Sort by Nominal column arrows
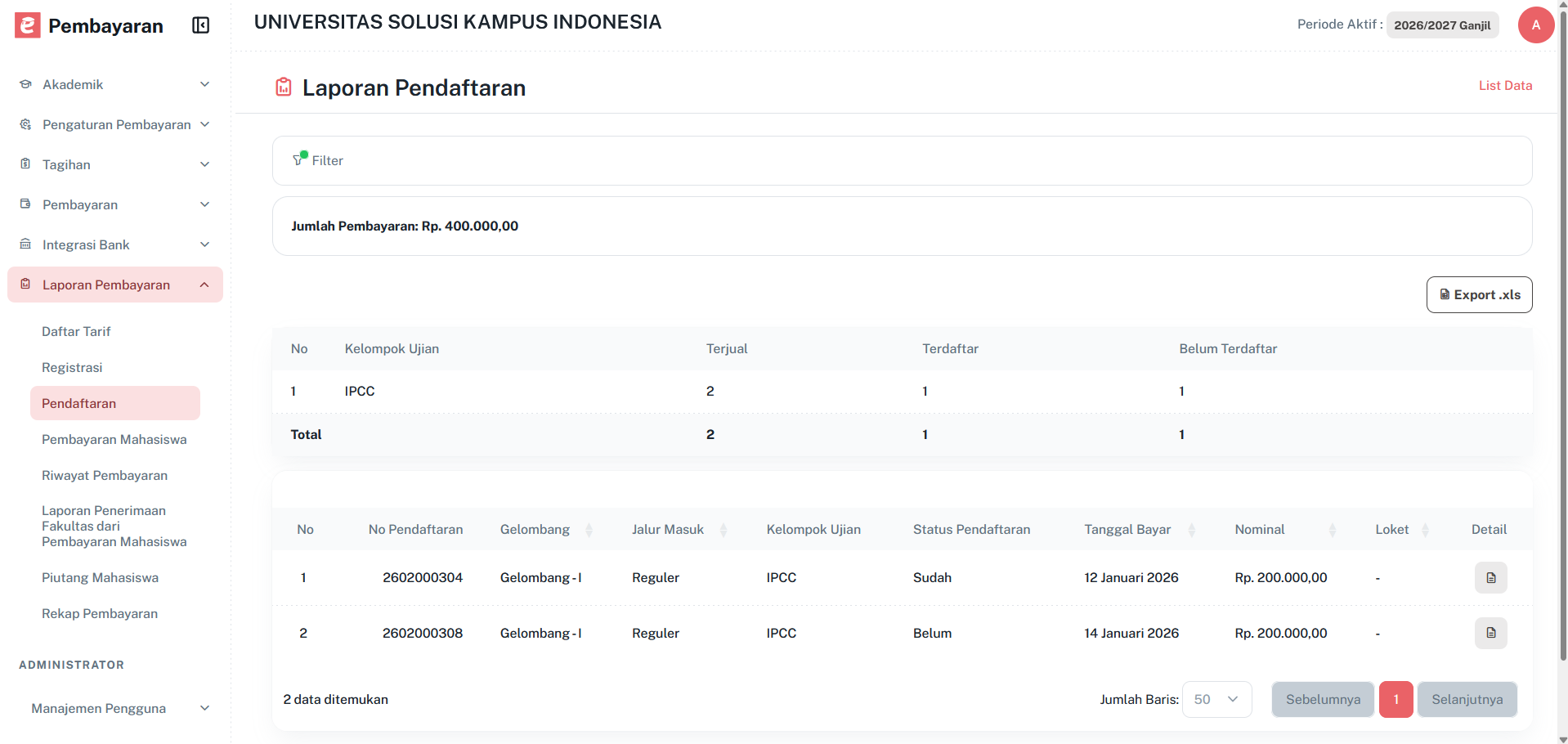 (1333, 530)
